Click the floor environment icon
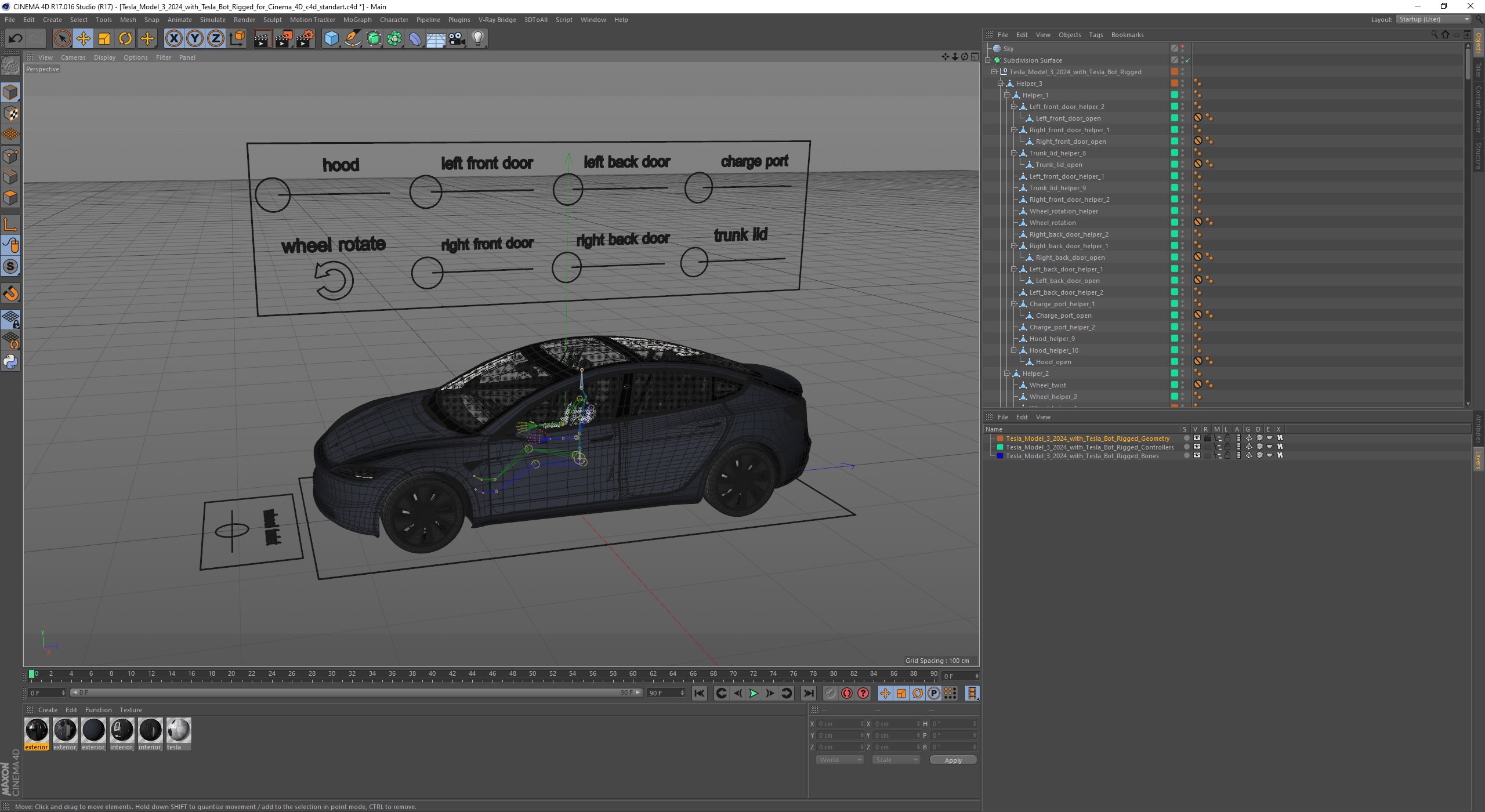This screenshot has height=812, width=1485. tap(436, 39)
